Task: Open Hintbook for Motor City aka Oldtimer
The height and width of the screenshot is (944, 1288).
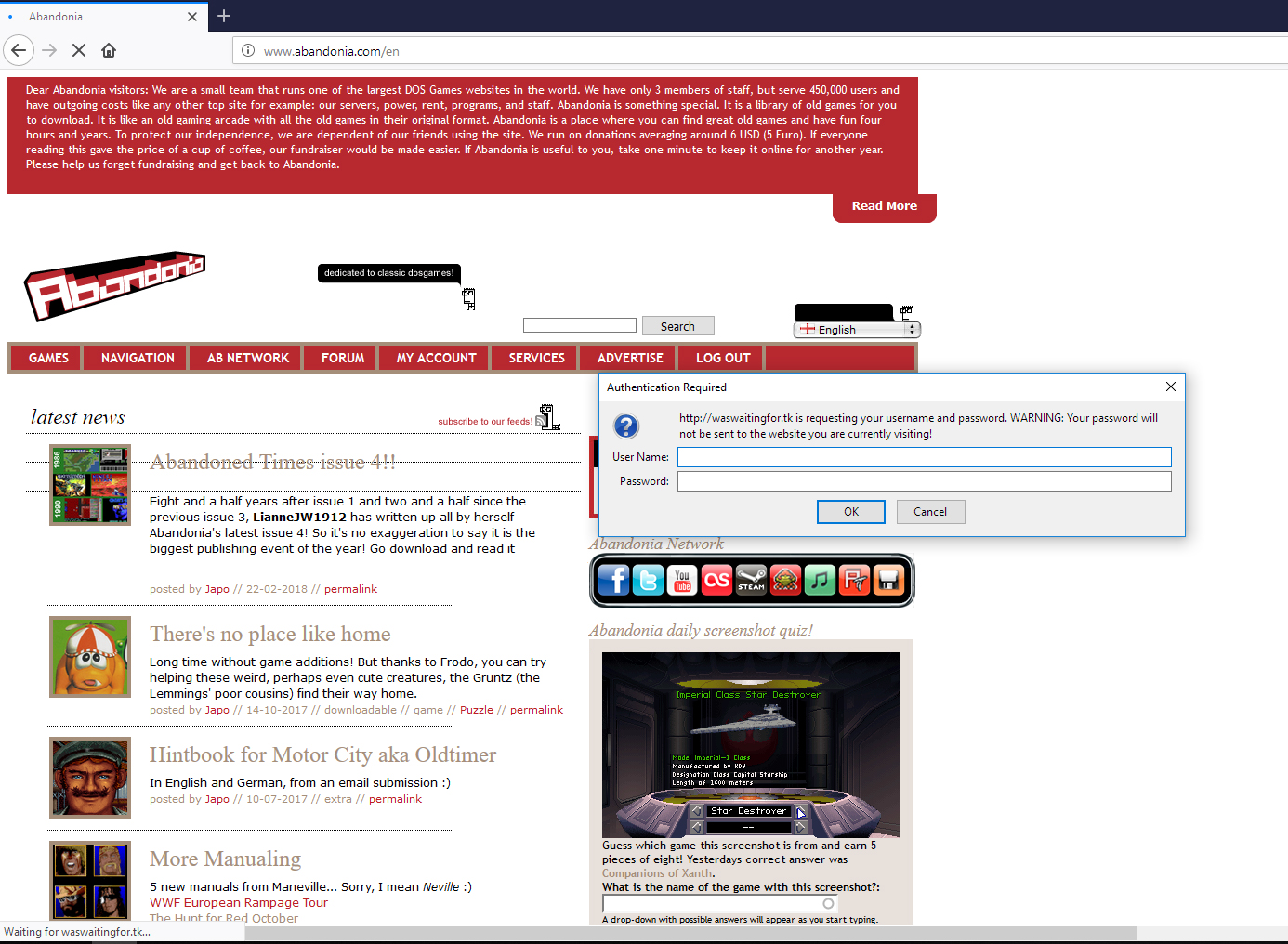Action: pyautogui.click(x=323, y=754)
